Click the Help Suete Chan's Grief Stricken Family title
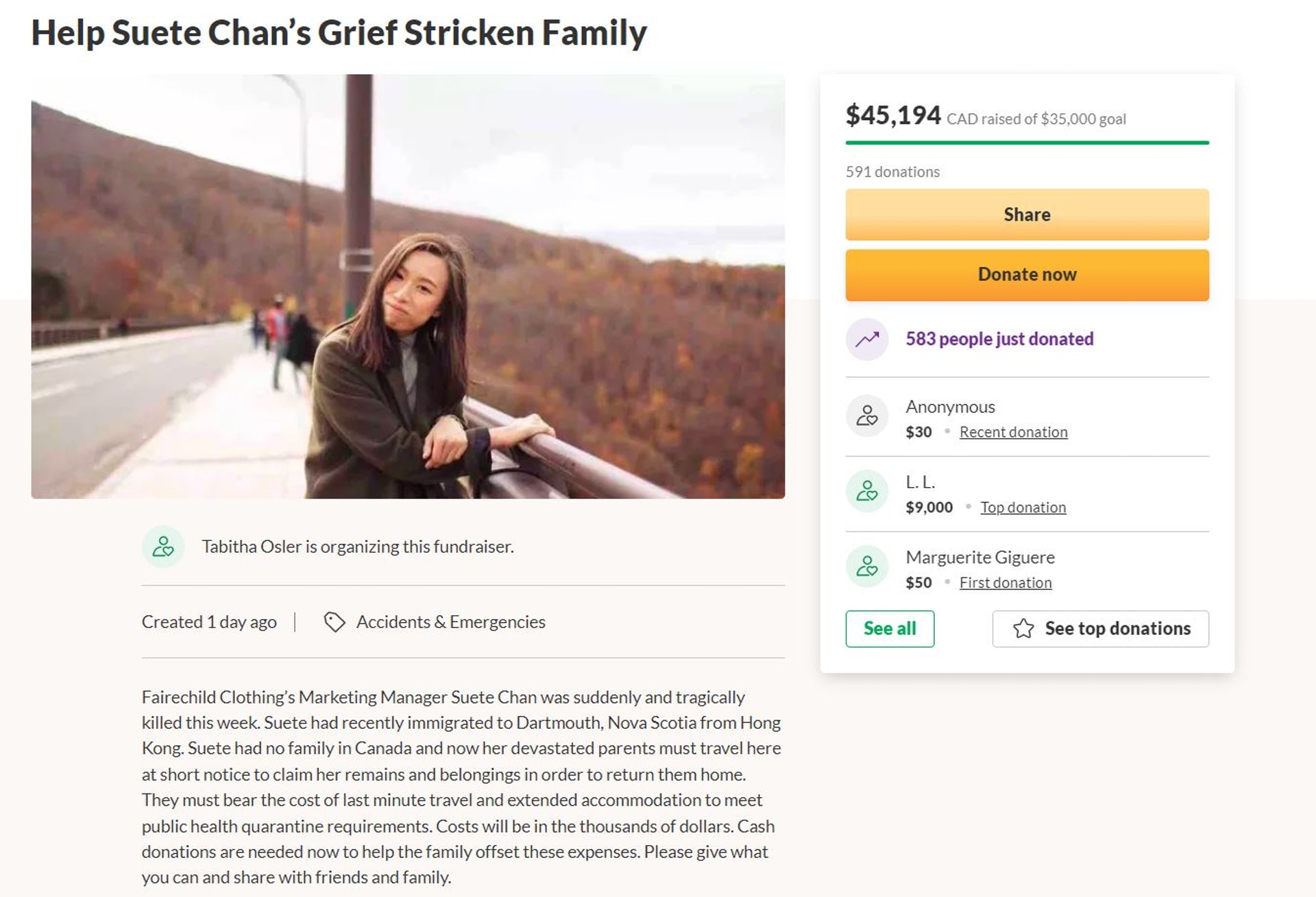Image resolution: width=1316 pixels, height=897 pixels. tap(339, 33)
